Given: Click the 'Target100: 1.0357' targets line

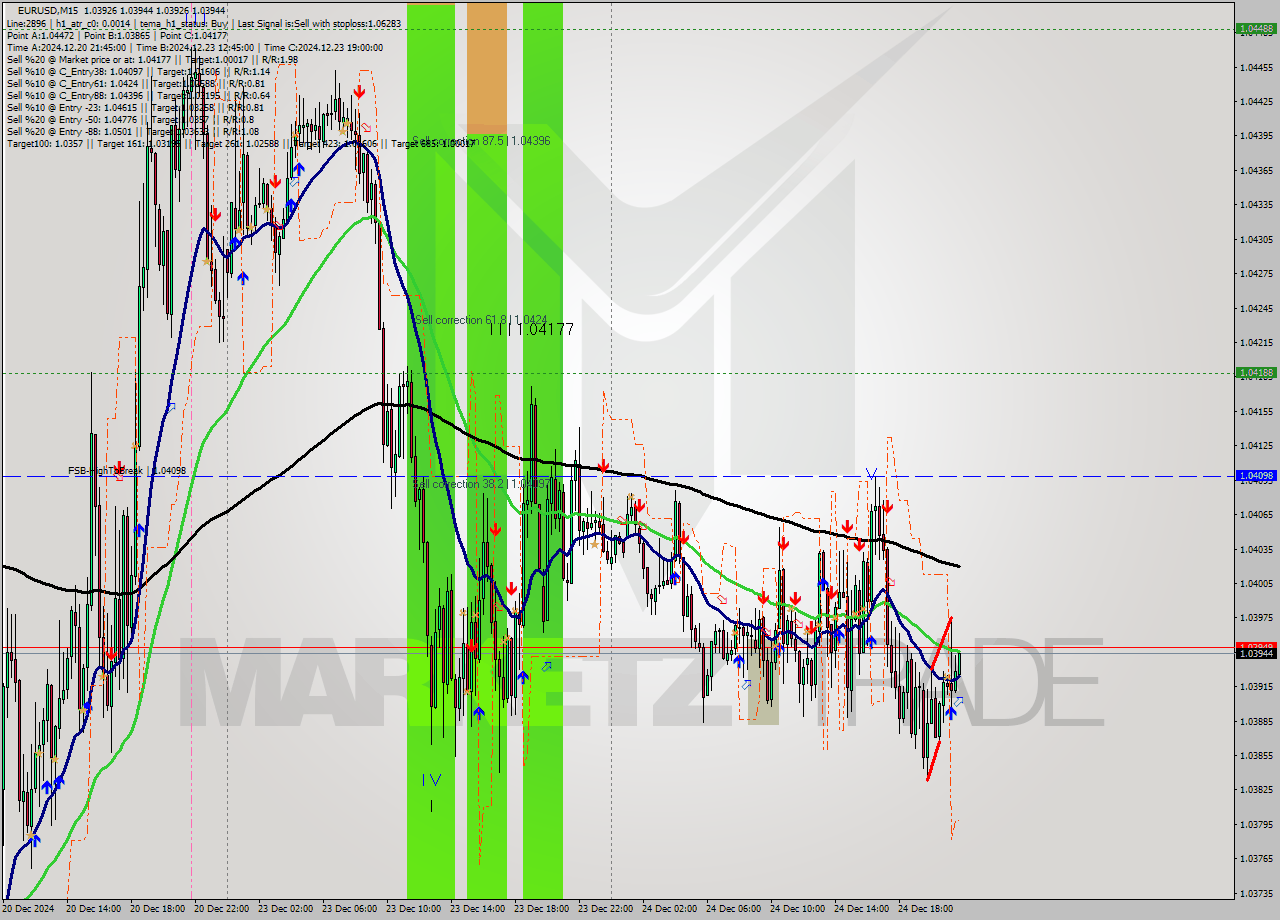Looking at the screenshot, I should (x=240, y=143).
